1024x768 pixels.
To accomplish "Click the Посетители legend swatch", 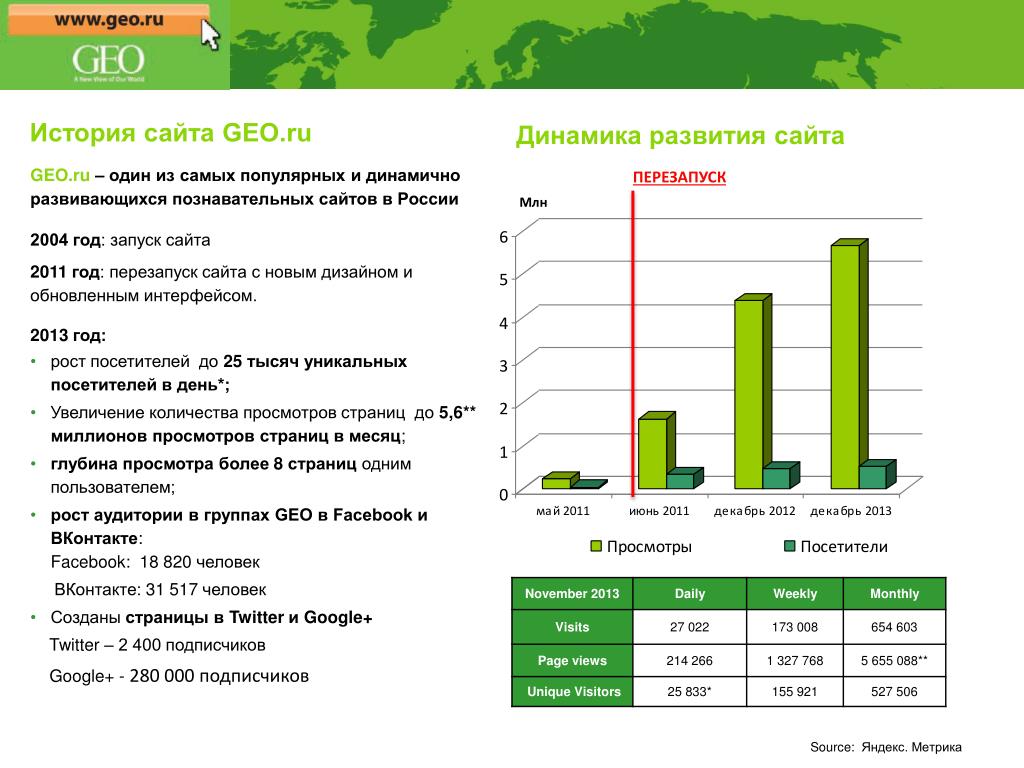I will pos(790,546).
